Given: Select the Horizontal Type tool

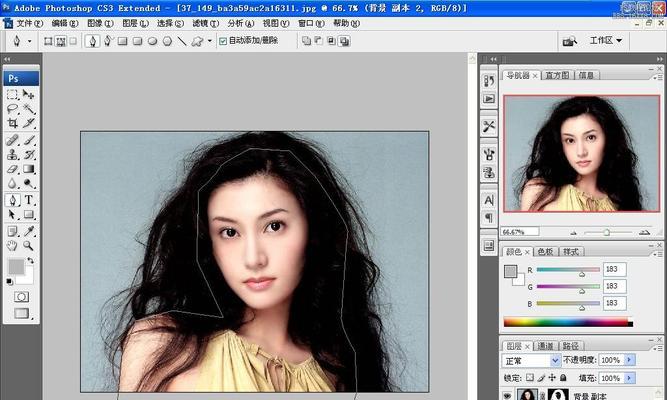Looking at the screenshot, I should [x=29, y=200].
